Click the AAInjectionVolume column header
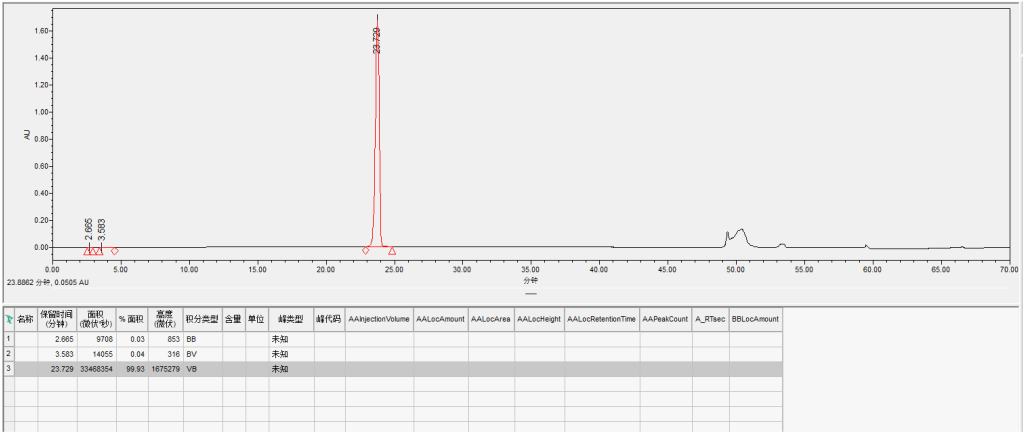The height and width of the screenshot is (433, 1024). click(x=379, y=319)
